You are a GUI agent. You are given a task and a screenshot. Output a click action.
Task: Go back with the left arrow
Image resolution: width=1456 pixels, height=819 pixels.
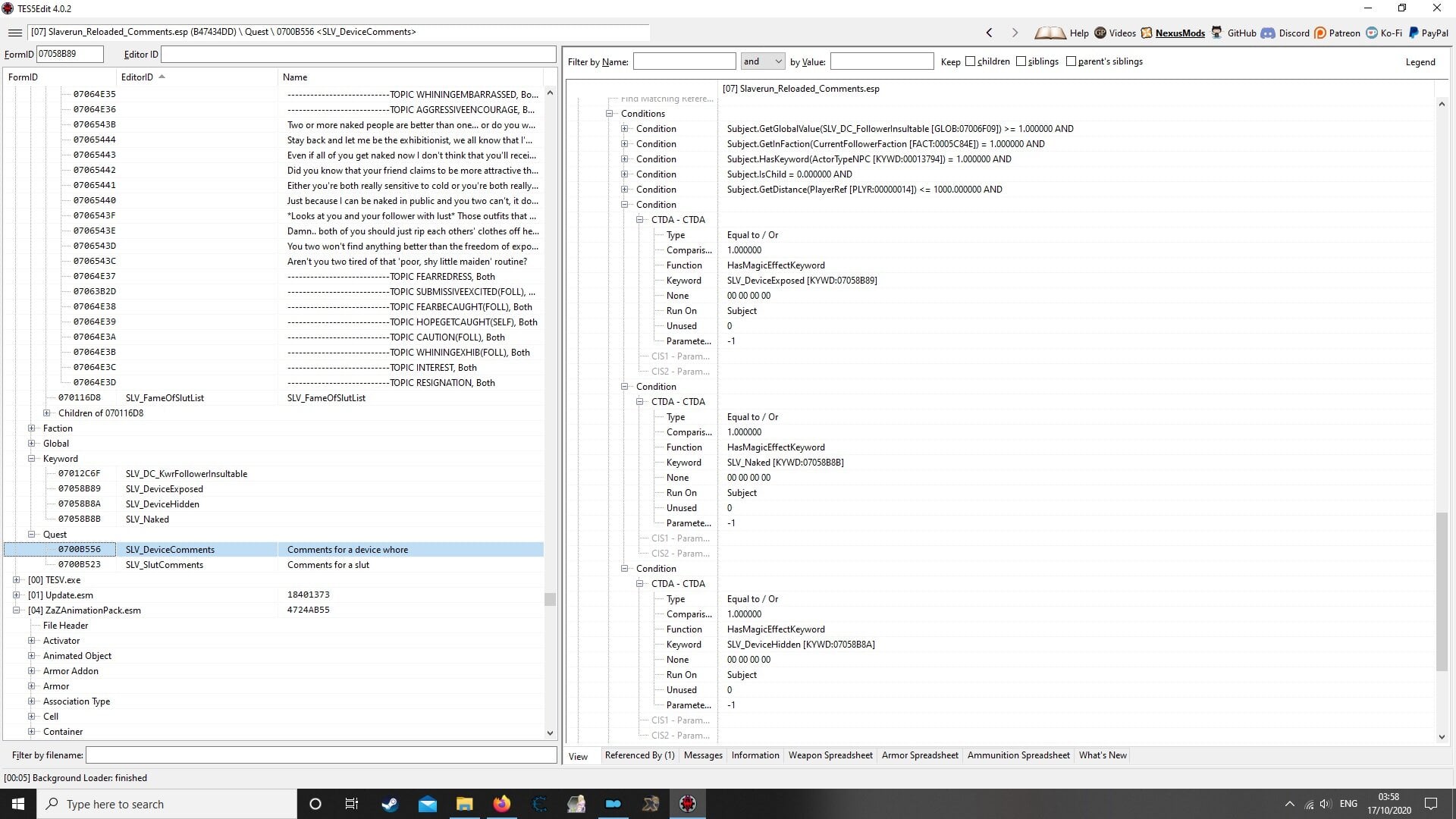tap(989, 33)
